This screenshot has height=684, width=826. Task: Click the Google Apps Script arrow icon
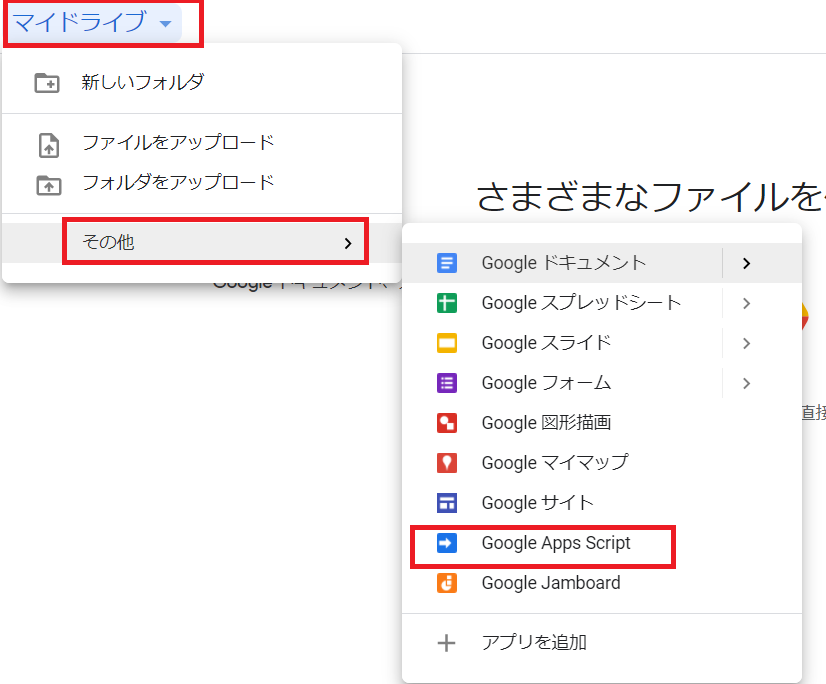447,543
